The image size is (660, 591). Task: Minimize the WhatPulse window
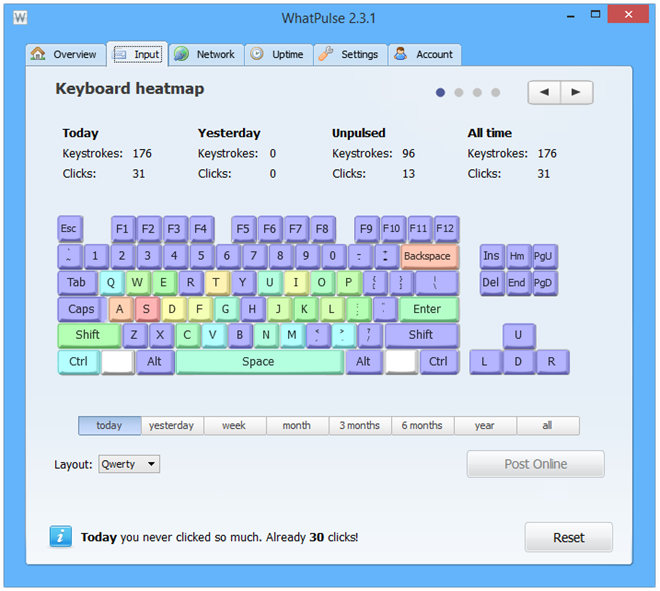tap(571, 15)
